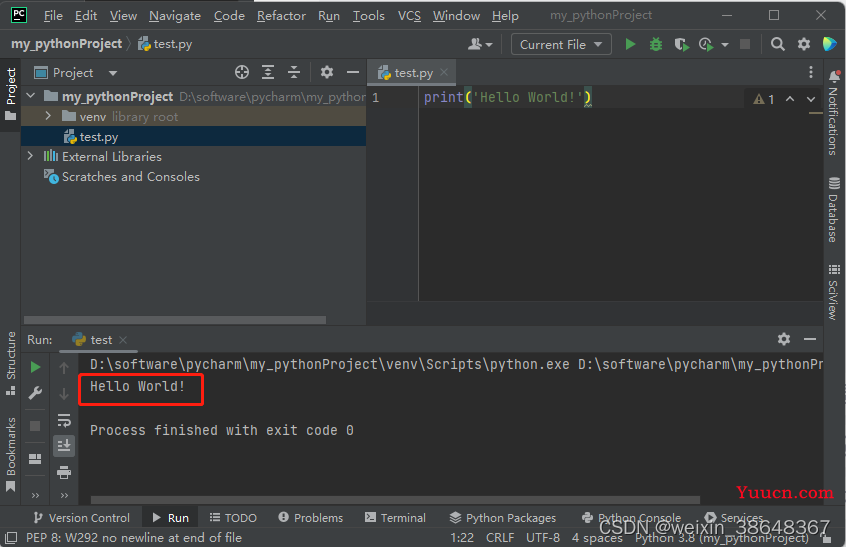Viewport: 846px width, 547px height.
Task: Select Scratches and Consoles node
Action: [131, 176]
